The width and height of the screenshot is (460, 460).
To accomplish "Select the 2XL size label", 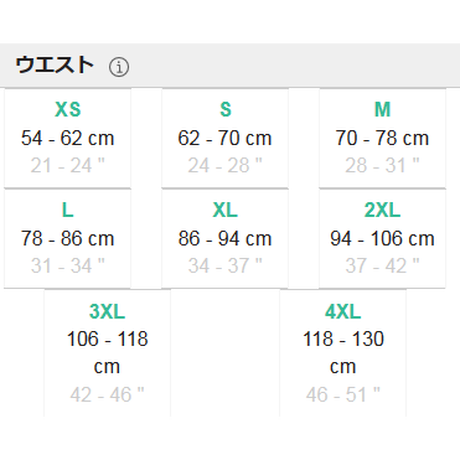I will coord(382,210).
